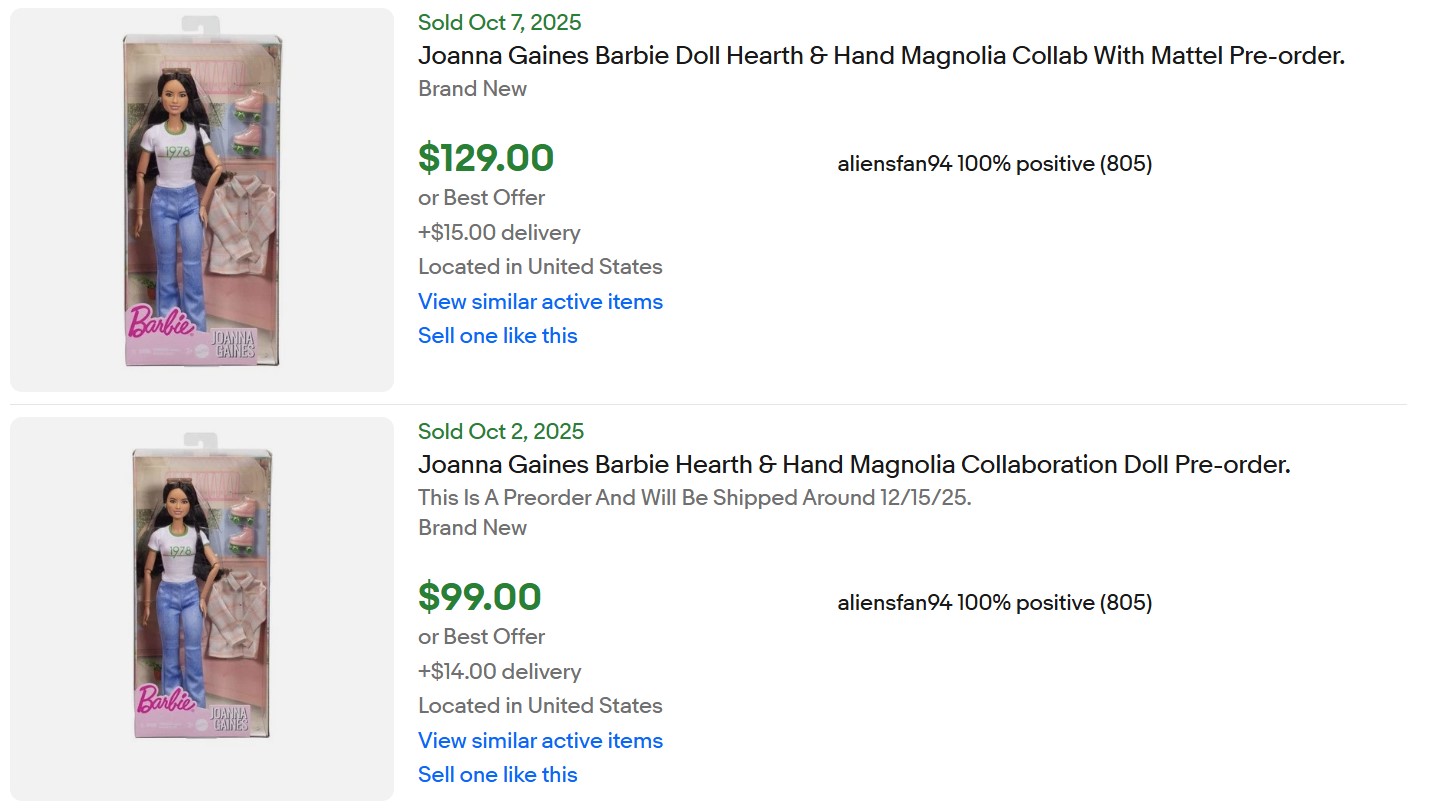Select the "Sold Oct 2, 2025" label
The image size is (1440, 810).
(x=501, y=432)
